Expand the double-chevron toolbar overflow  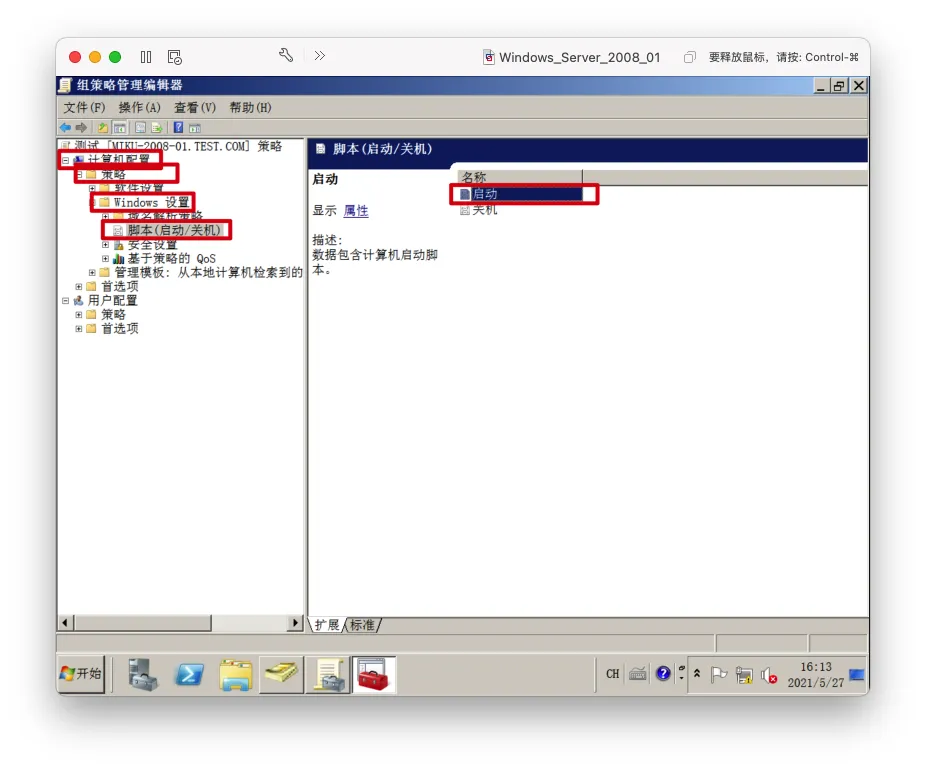tap(319, 56)
